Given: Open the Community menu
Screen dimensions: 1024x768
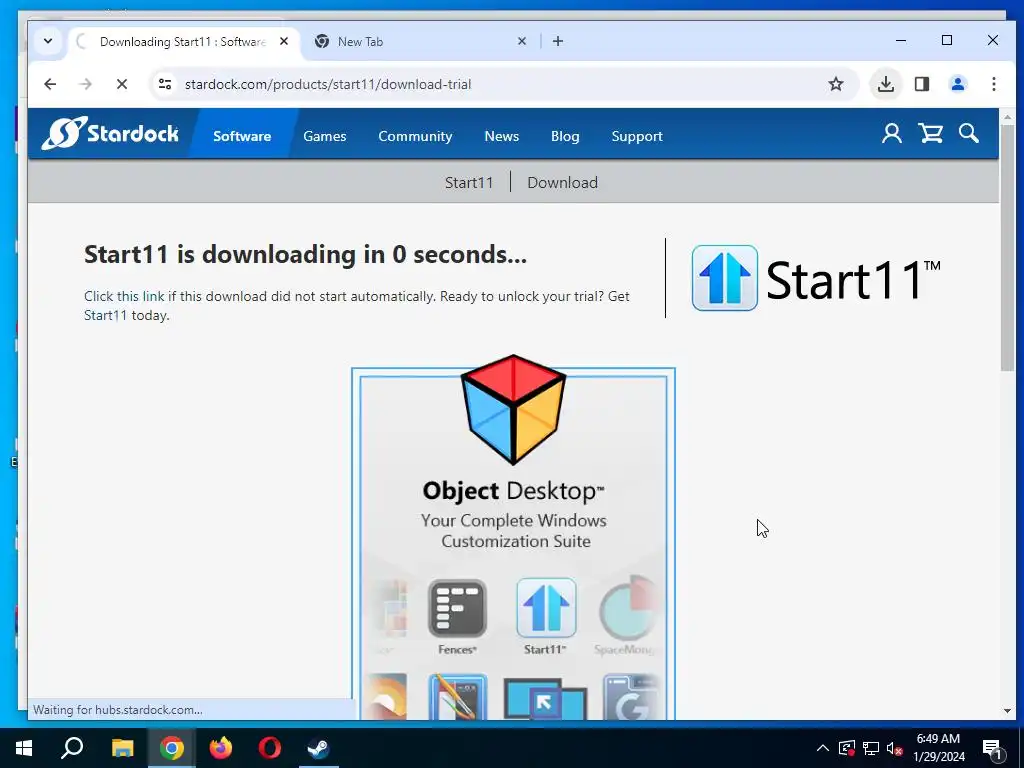Looking at the screenshot, I should click(x=415, y=136).
